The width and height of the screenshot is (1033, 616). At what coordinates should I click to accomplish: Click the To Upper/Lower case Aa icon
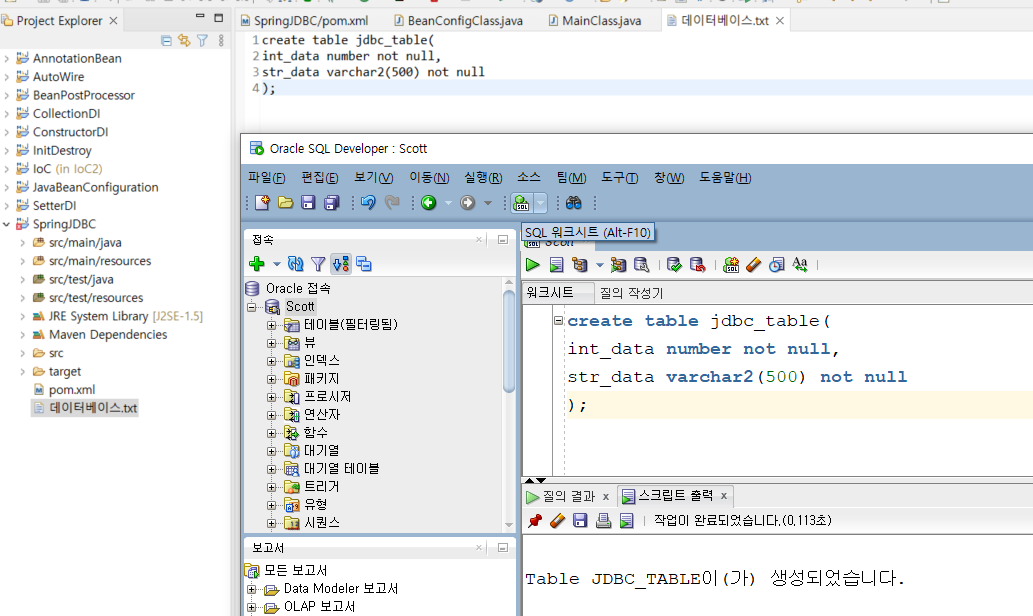coord(800,265)
